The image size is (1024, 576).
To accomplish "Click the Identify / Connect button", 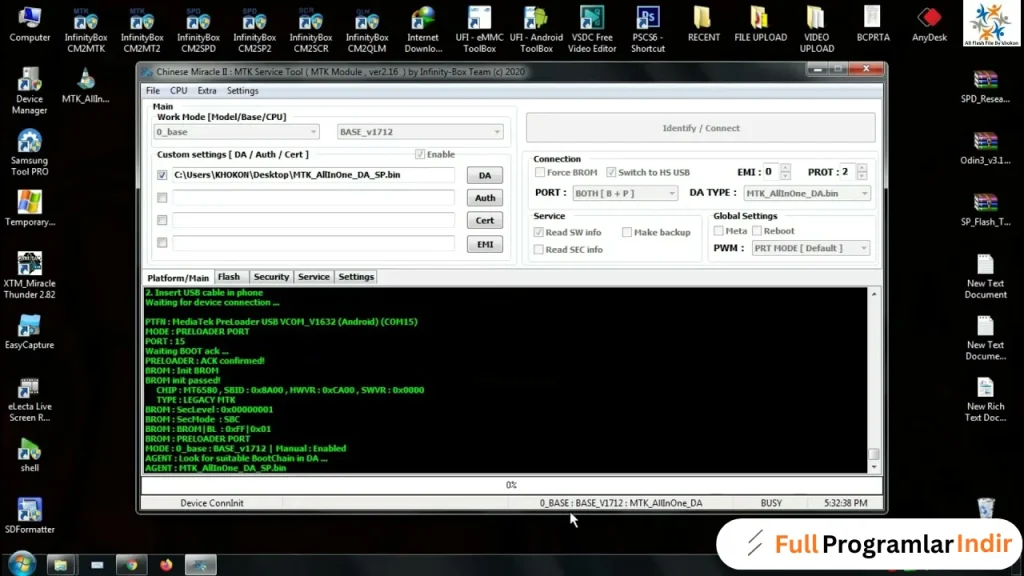I will 701,128.
